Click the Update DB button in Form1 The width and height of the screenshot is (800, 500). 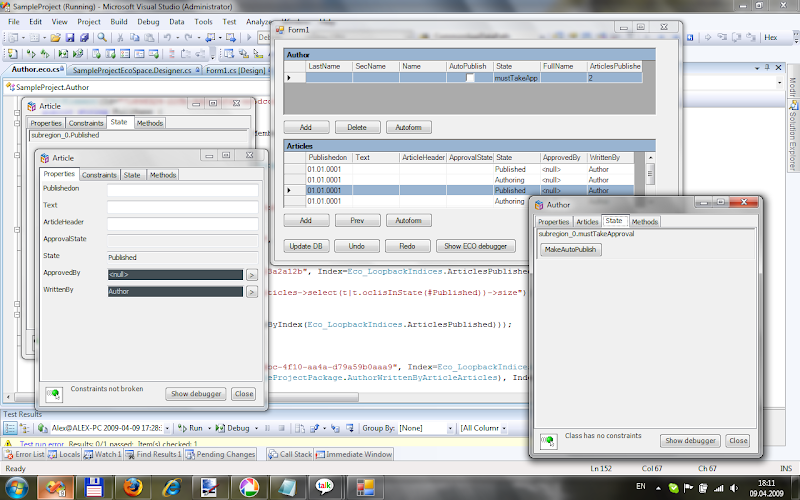pos(305,246)
